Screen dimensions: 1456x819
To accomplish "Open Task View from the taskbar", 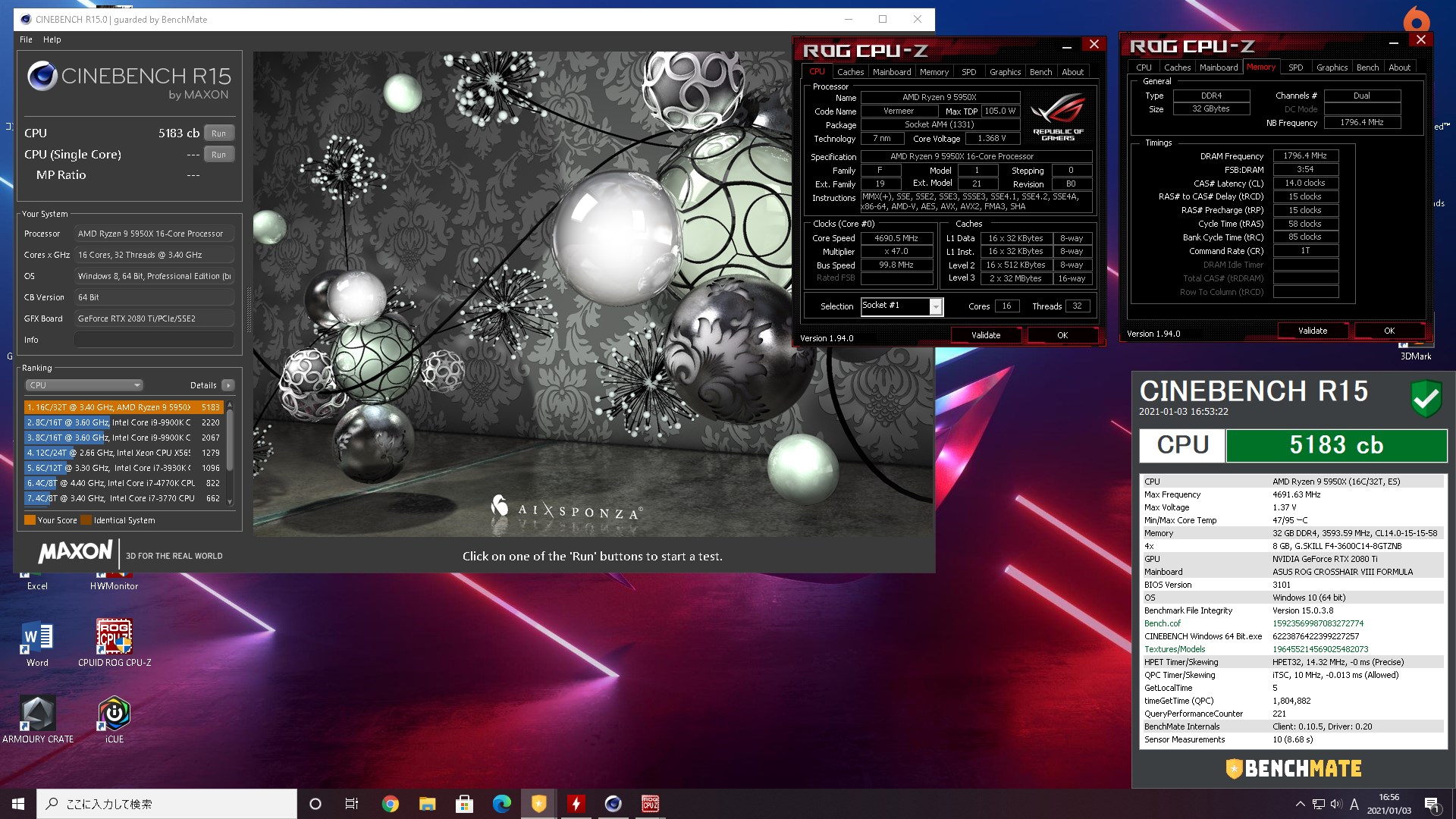I will pyautogui.click(x=352, y=804).
